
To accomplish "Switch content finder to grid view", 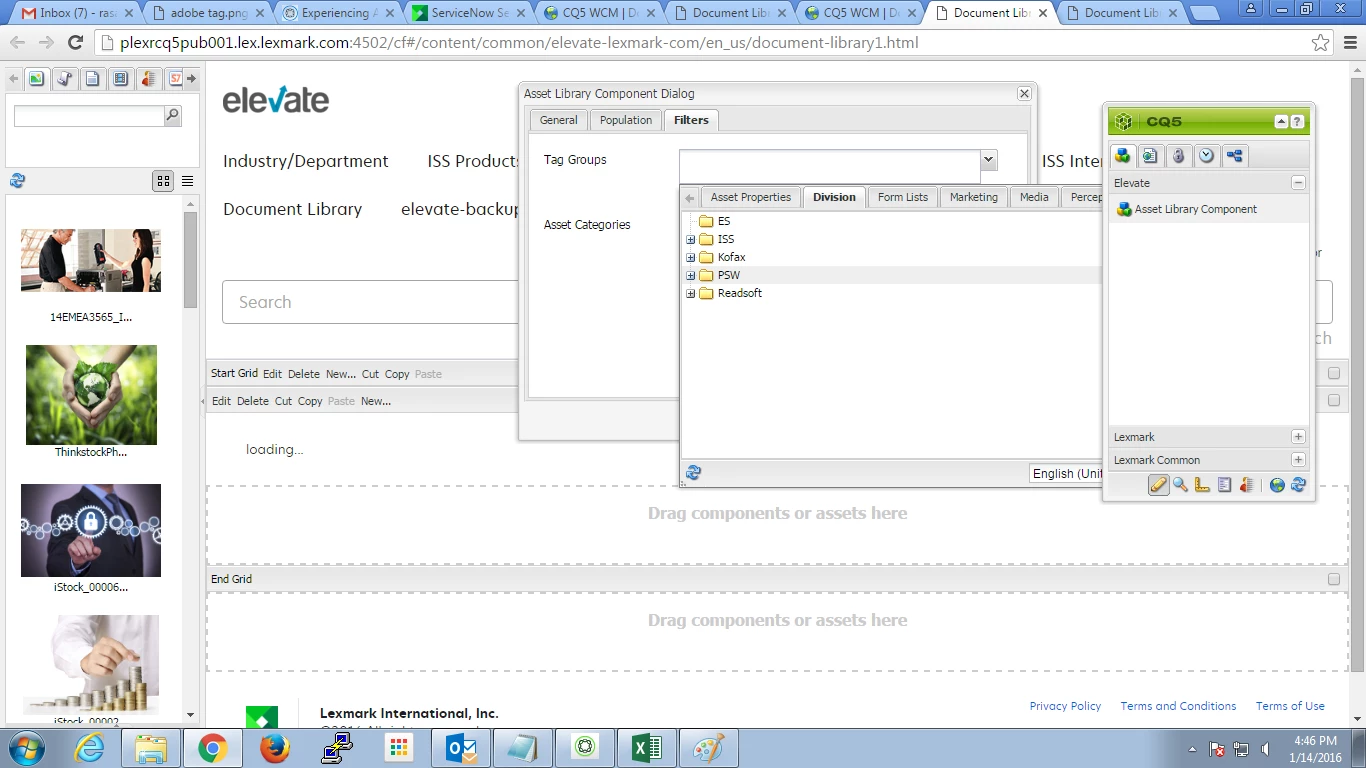I will pyautogui.click(x=163, y=181).
